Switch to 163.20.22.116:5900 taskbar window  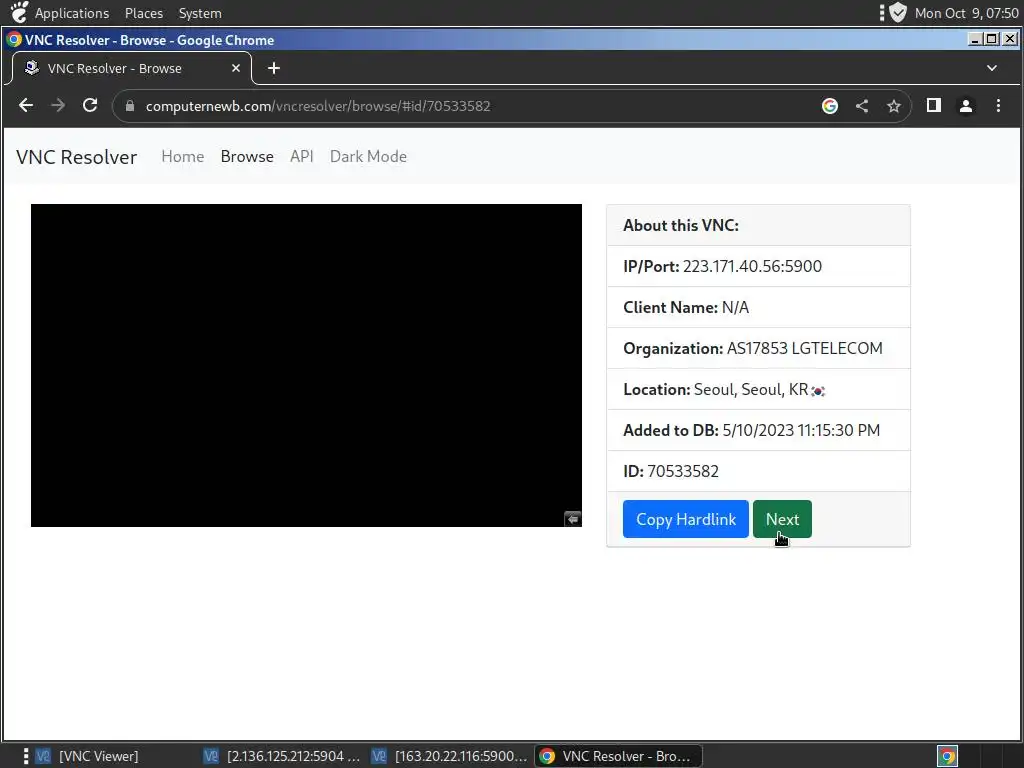450,756
